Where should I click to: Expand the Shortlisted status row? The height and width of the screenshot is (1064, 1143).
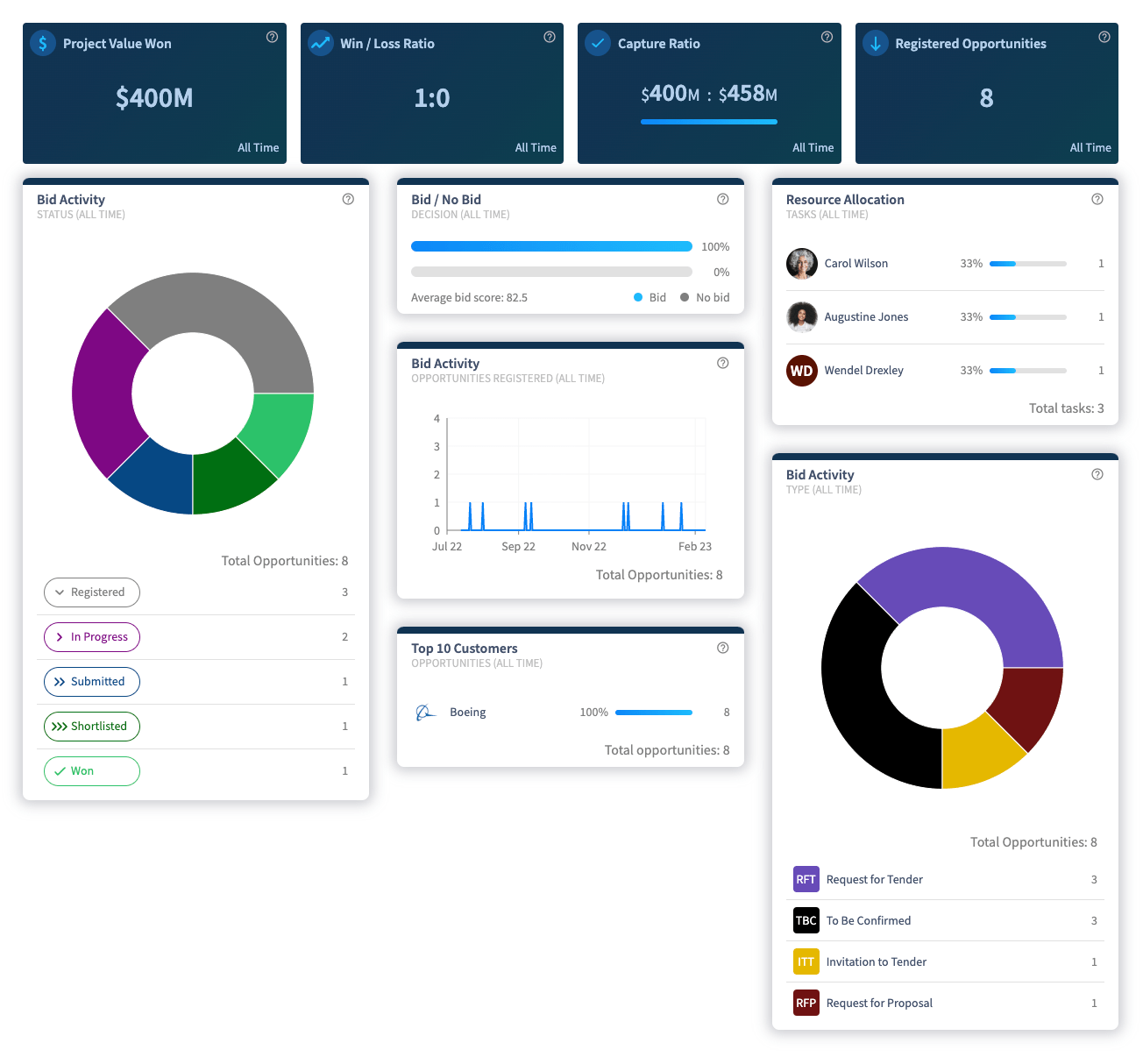pos(91,726)
